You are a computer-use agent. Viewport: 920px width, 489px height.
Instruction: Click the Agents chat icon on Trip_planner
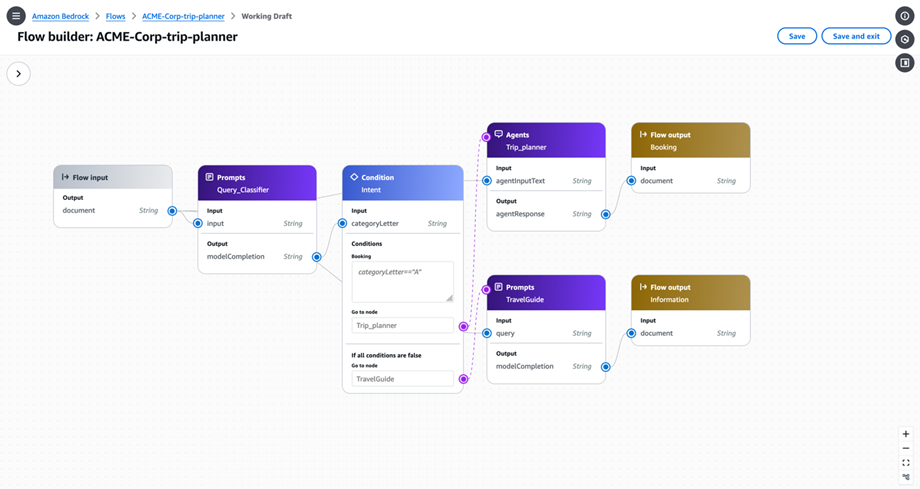(499, 134)
